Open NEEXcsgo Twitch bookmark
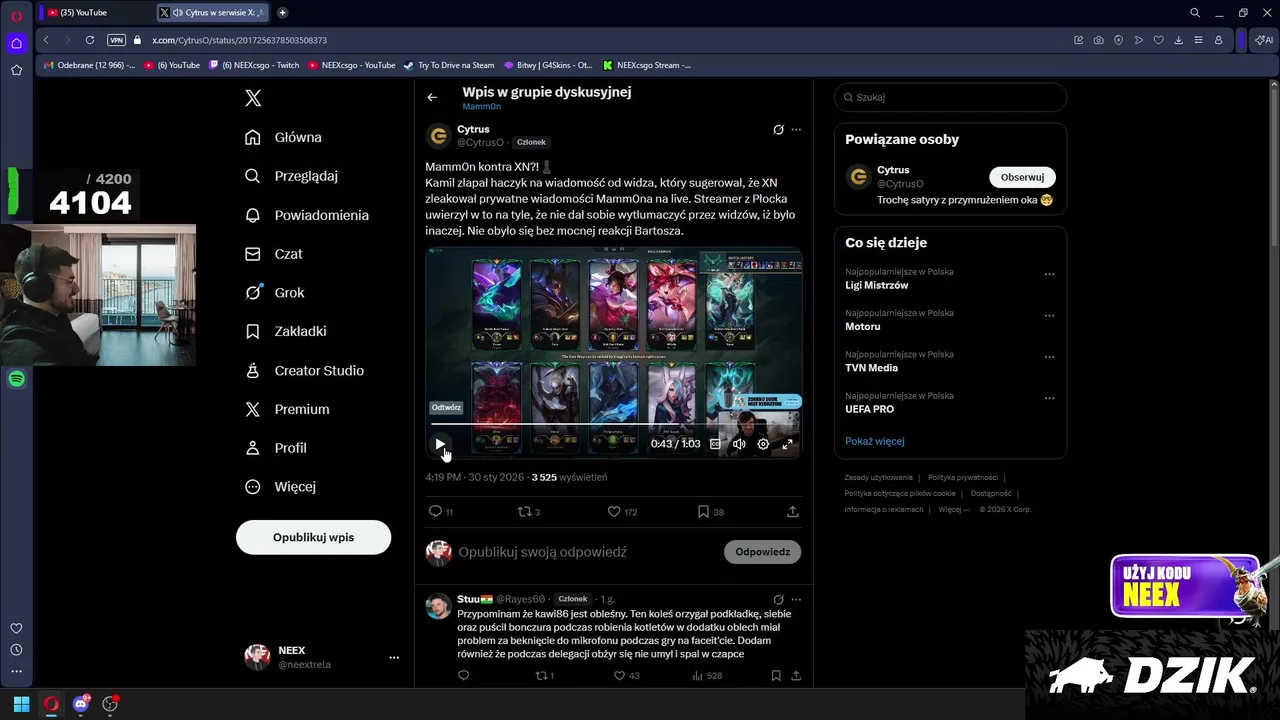 pyautogui.click(x=254, y=65)
